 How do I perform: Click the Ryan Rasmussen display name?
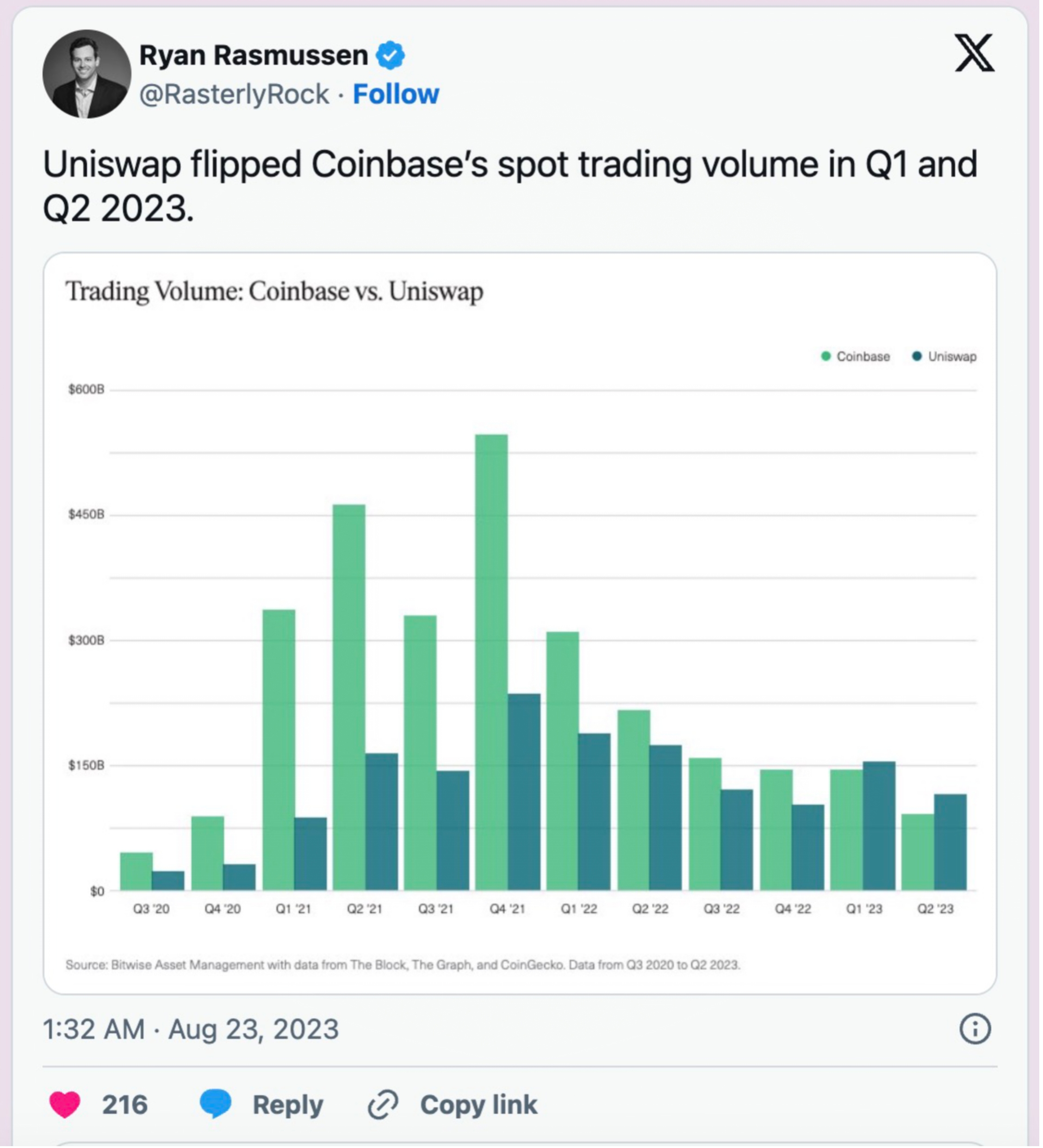(254, 55)
